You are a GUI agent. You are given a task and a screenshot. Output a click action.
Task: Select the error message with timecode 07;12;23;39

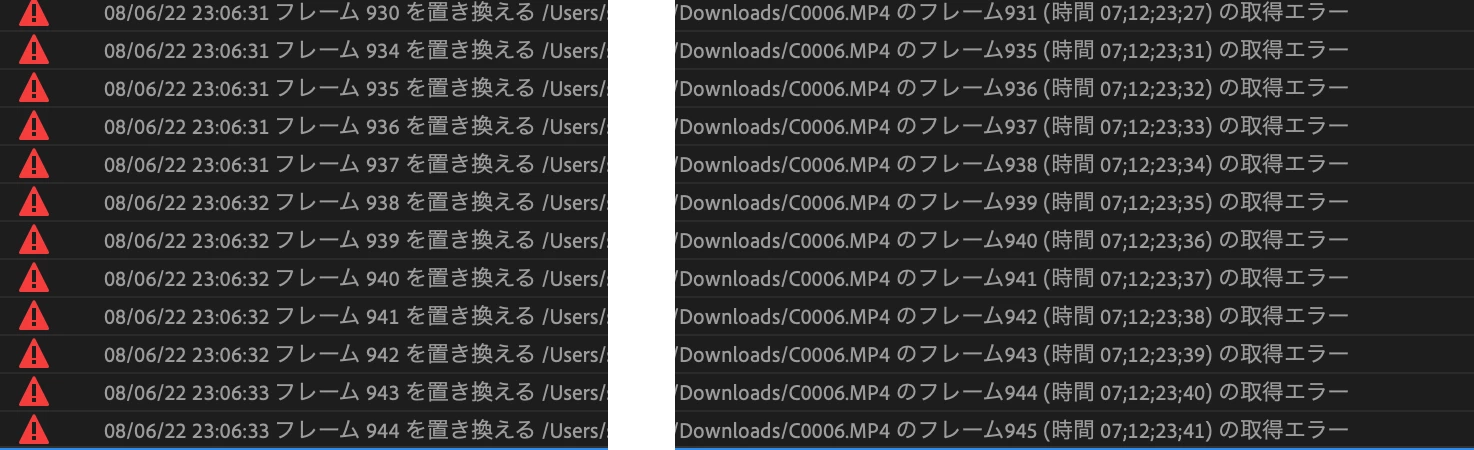(1012, 355)
